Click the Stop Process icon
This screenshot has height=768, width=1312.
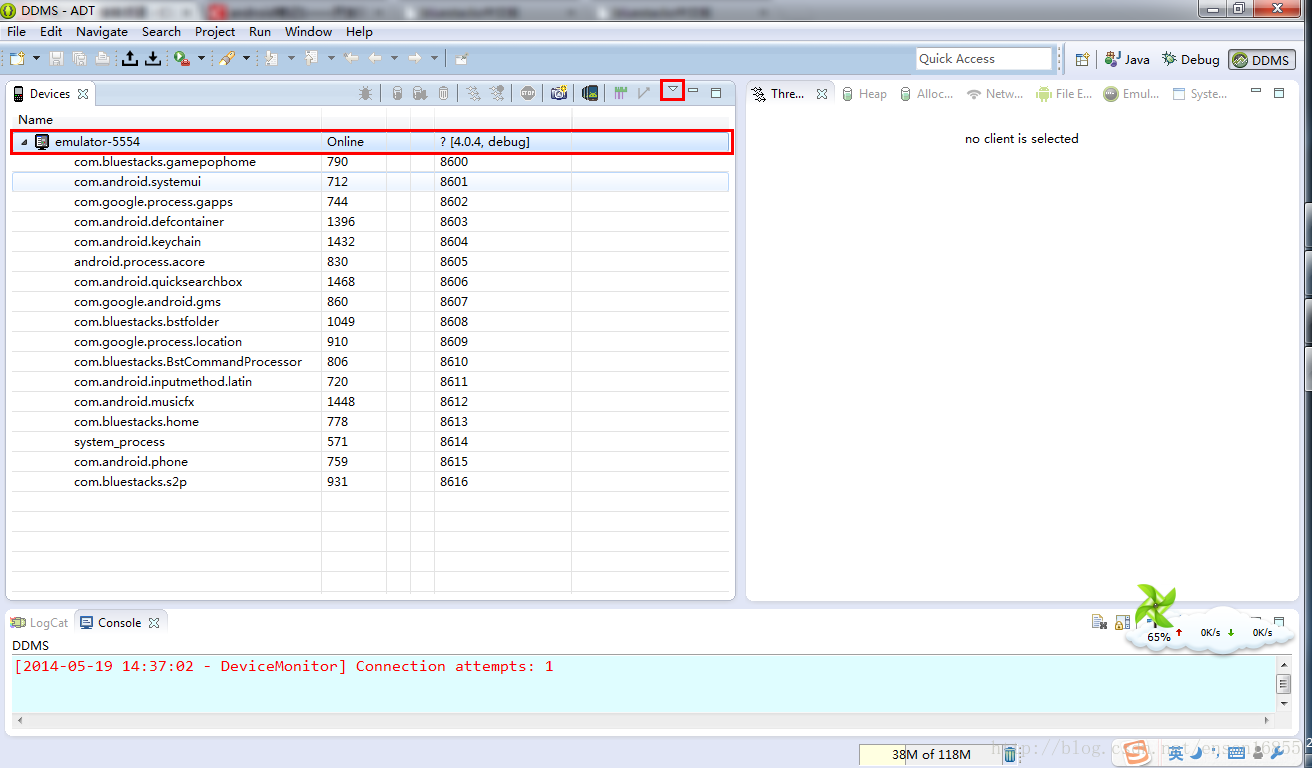click(x=528, y=93)
